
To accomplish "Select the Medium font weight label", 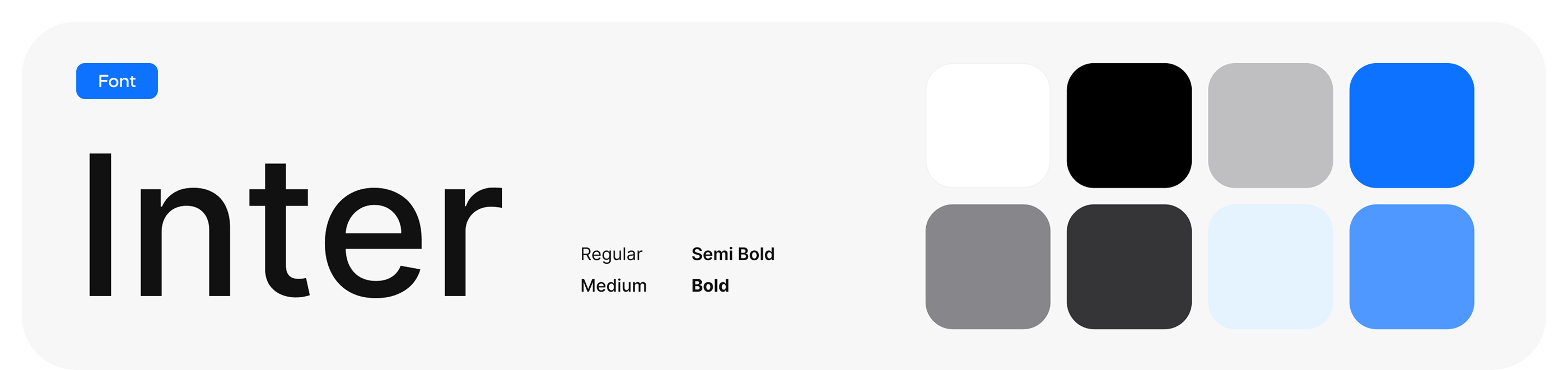I will [x=614, y=286].
